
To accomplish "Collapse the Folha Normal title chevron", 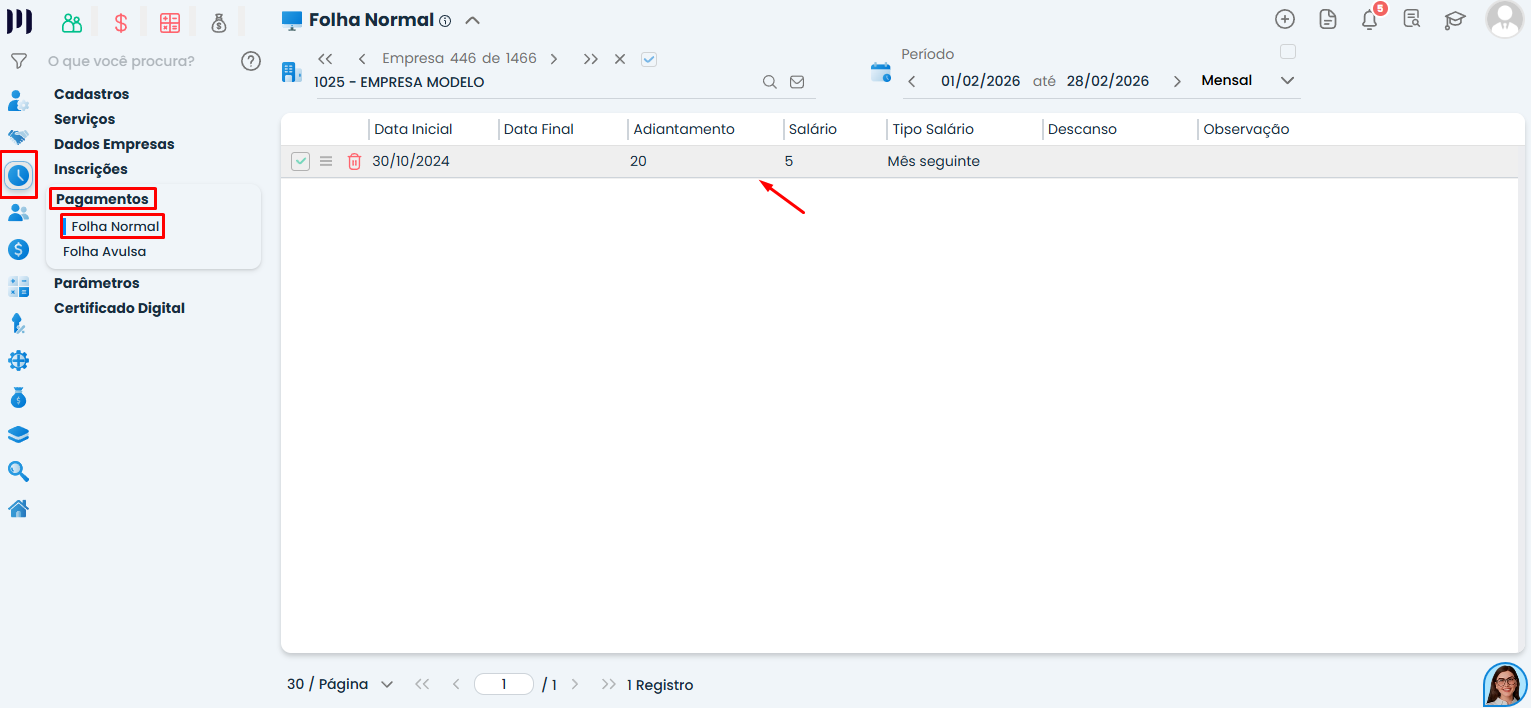I will [473, 20].
